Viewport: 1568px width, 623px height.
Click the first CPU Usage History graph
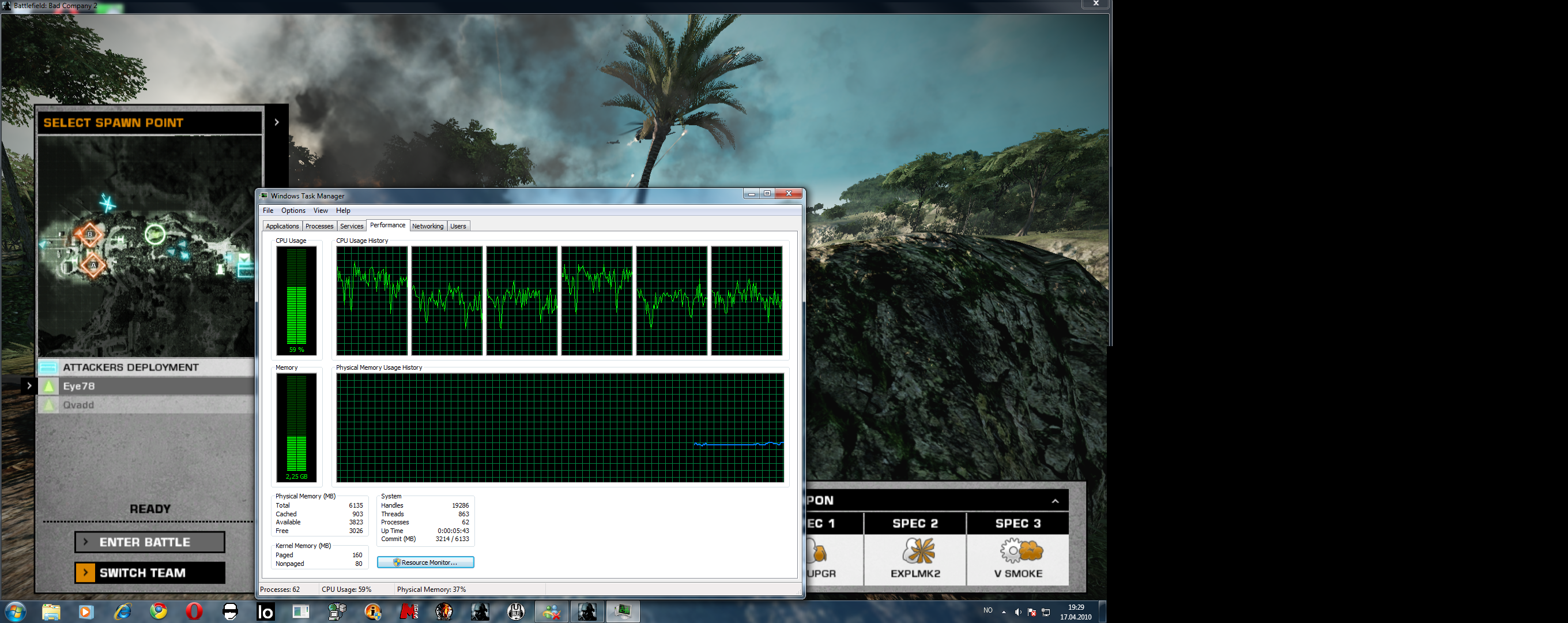point(372,301)
